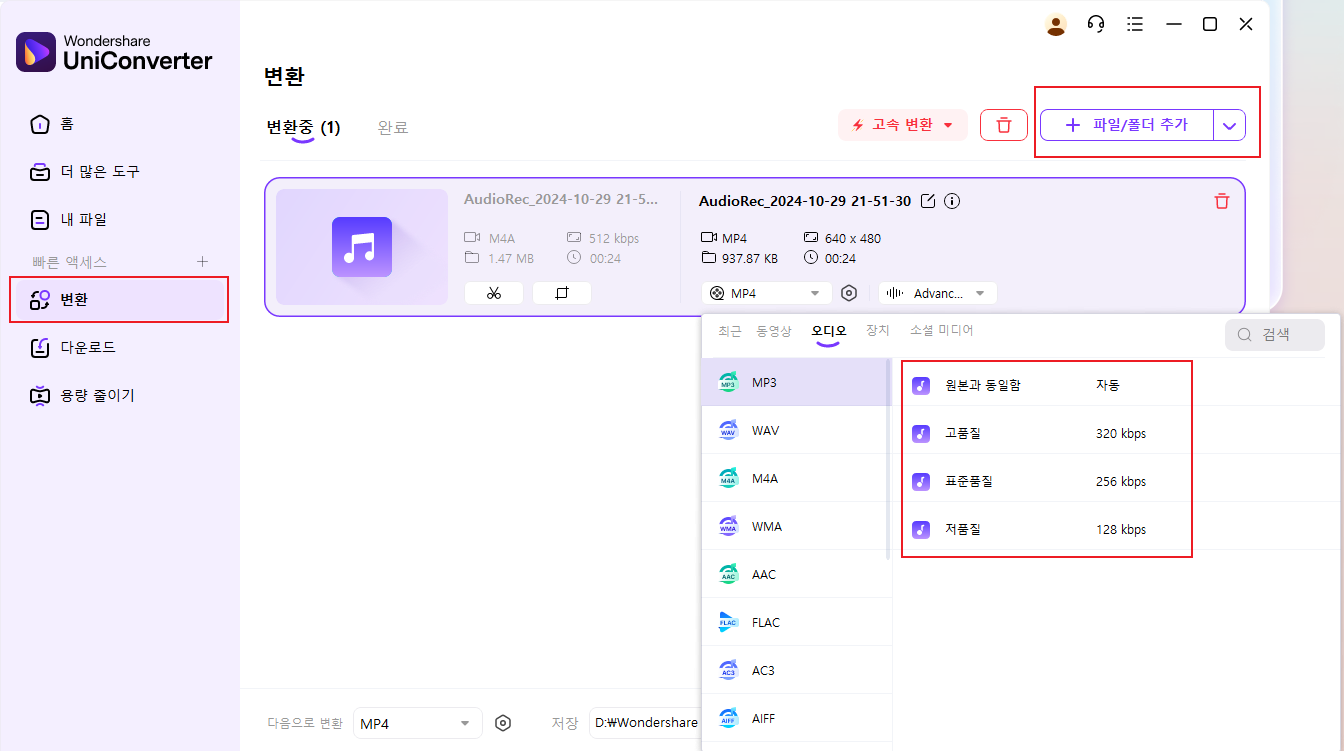Click the 검색 search field
Image resolution: width=1344 pixels, height=751 pixels.
[1275, 335]
